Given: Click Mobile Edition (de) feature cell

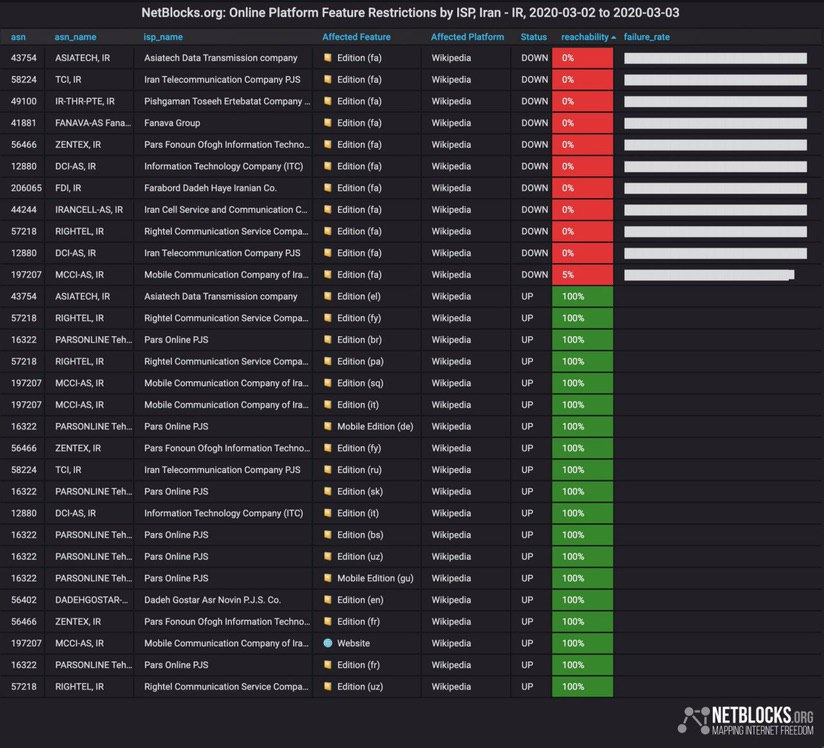Looking at the screenshot, I should coord(375,426).
